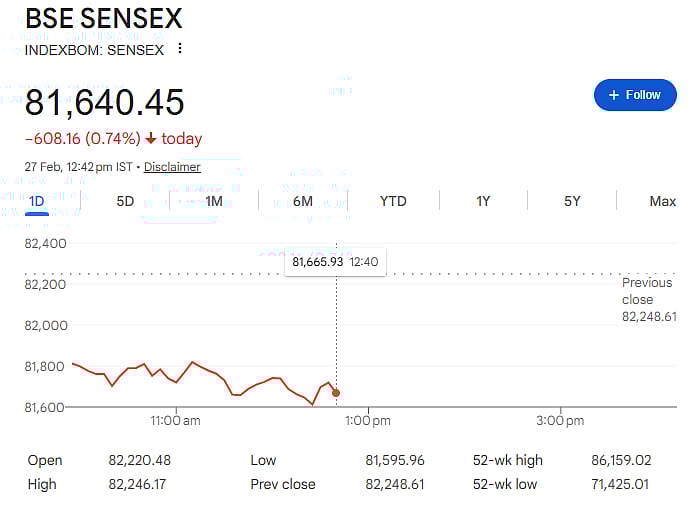The width and height of the screenshot is (696, 505).
Task: Open the three-dot more options menu
Action: tap(180, 48)
